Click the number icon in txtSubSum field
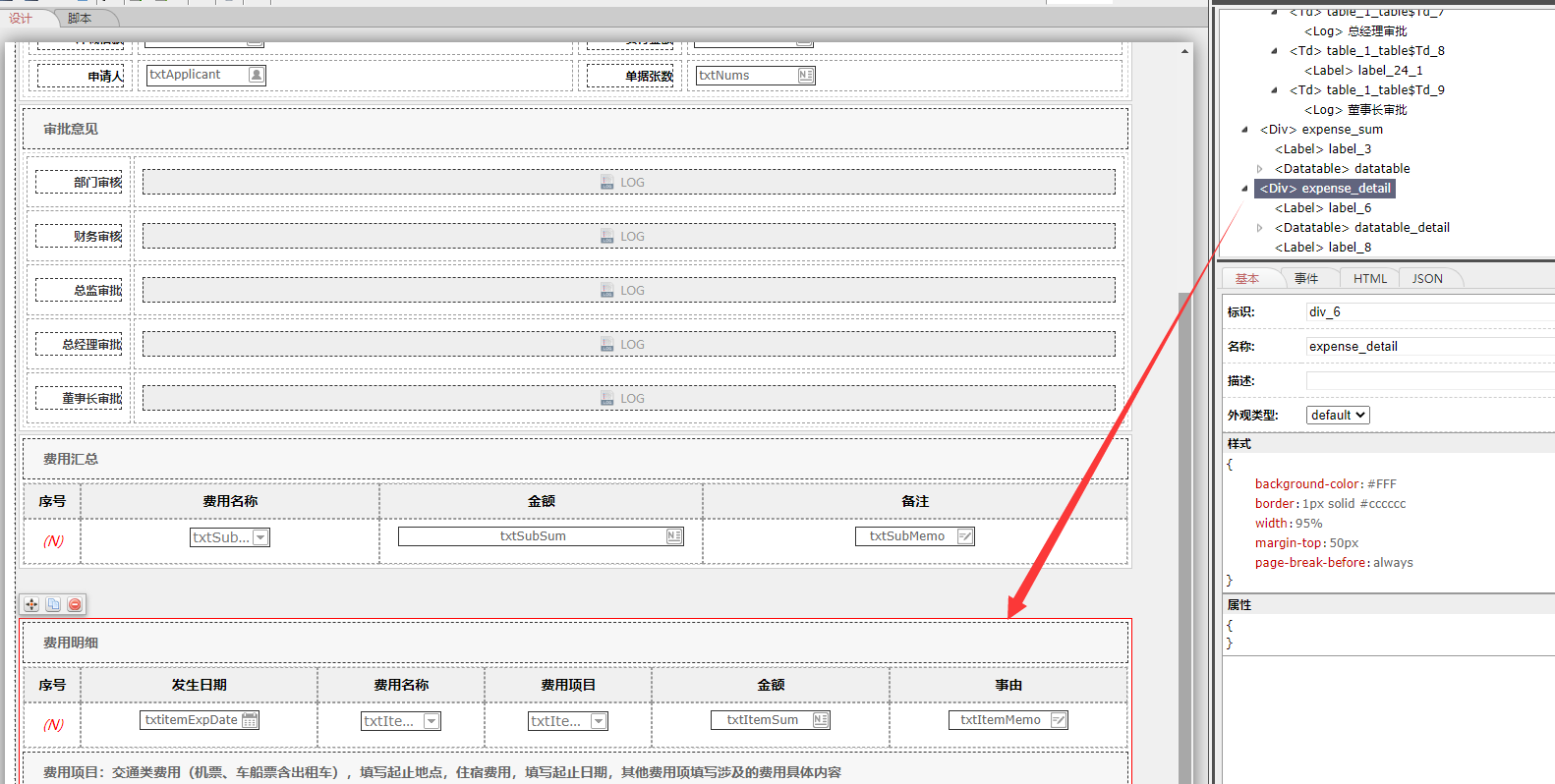 point(674,536)
